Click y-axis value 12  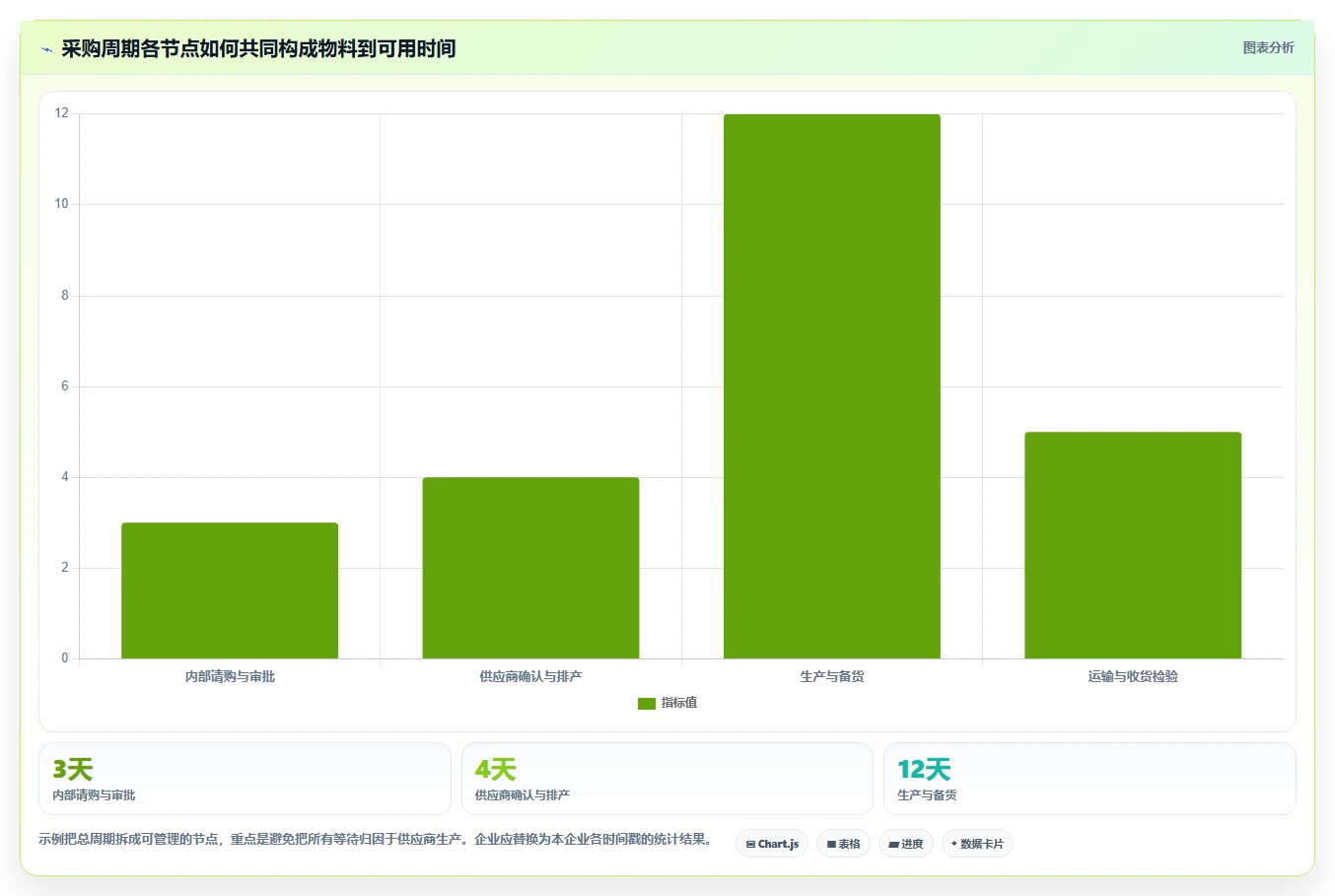(62, 113)
